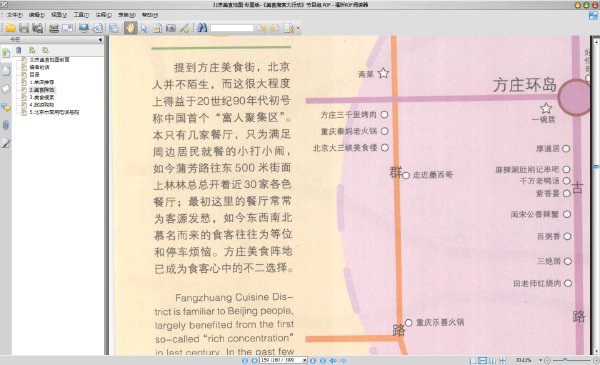Collapse the bookmarks panel with the arrow
The height and width of the screenshot is (365, 600).
pos(100,39)
